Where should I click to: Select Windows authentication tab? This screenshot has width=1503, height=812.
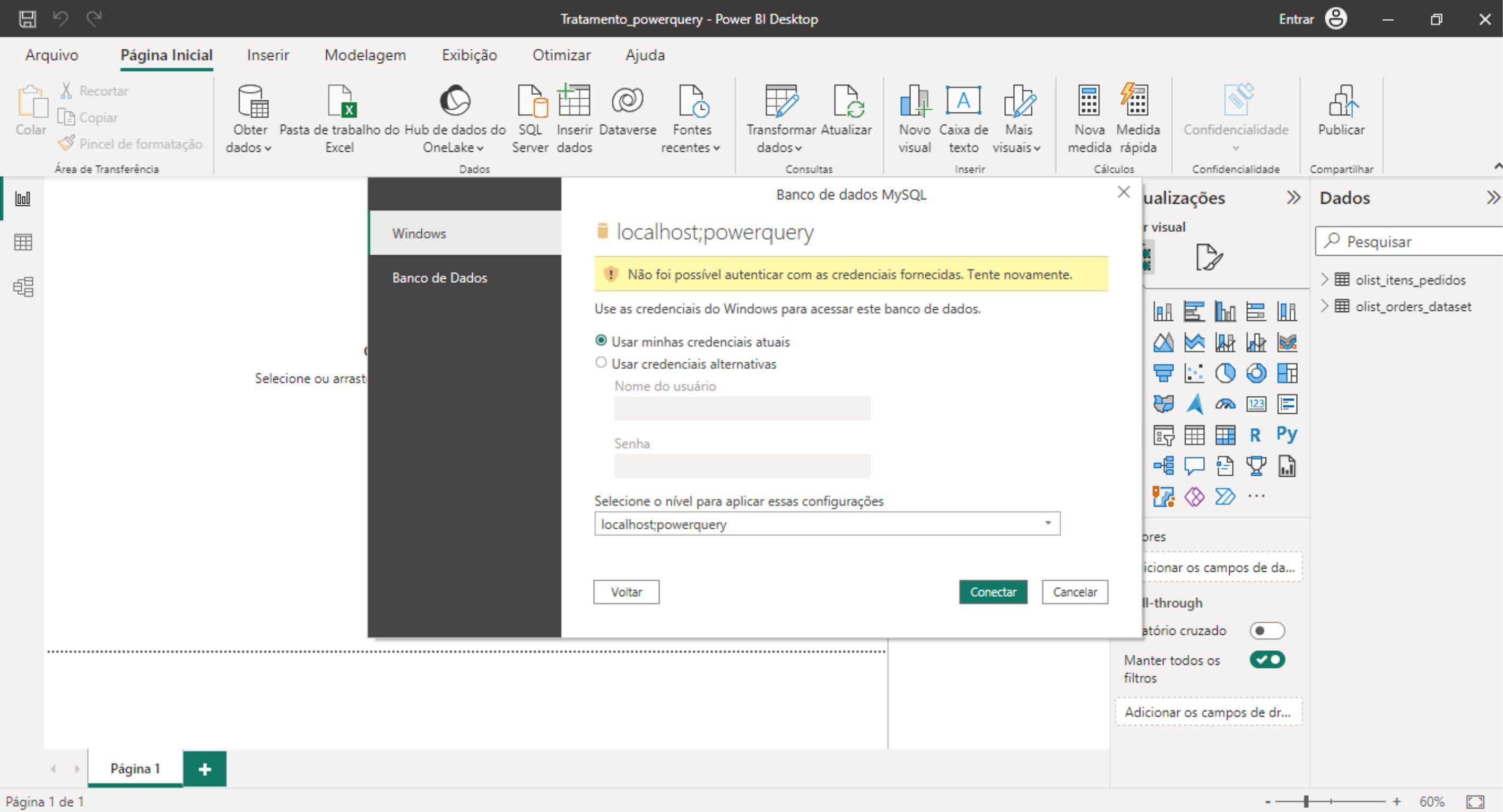pos(465,233)
